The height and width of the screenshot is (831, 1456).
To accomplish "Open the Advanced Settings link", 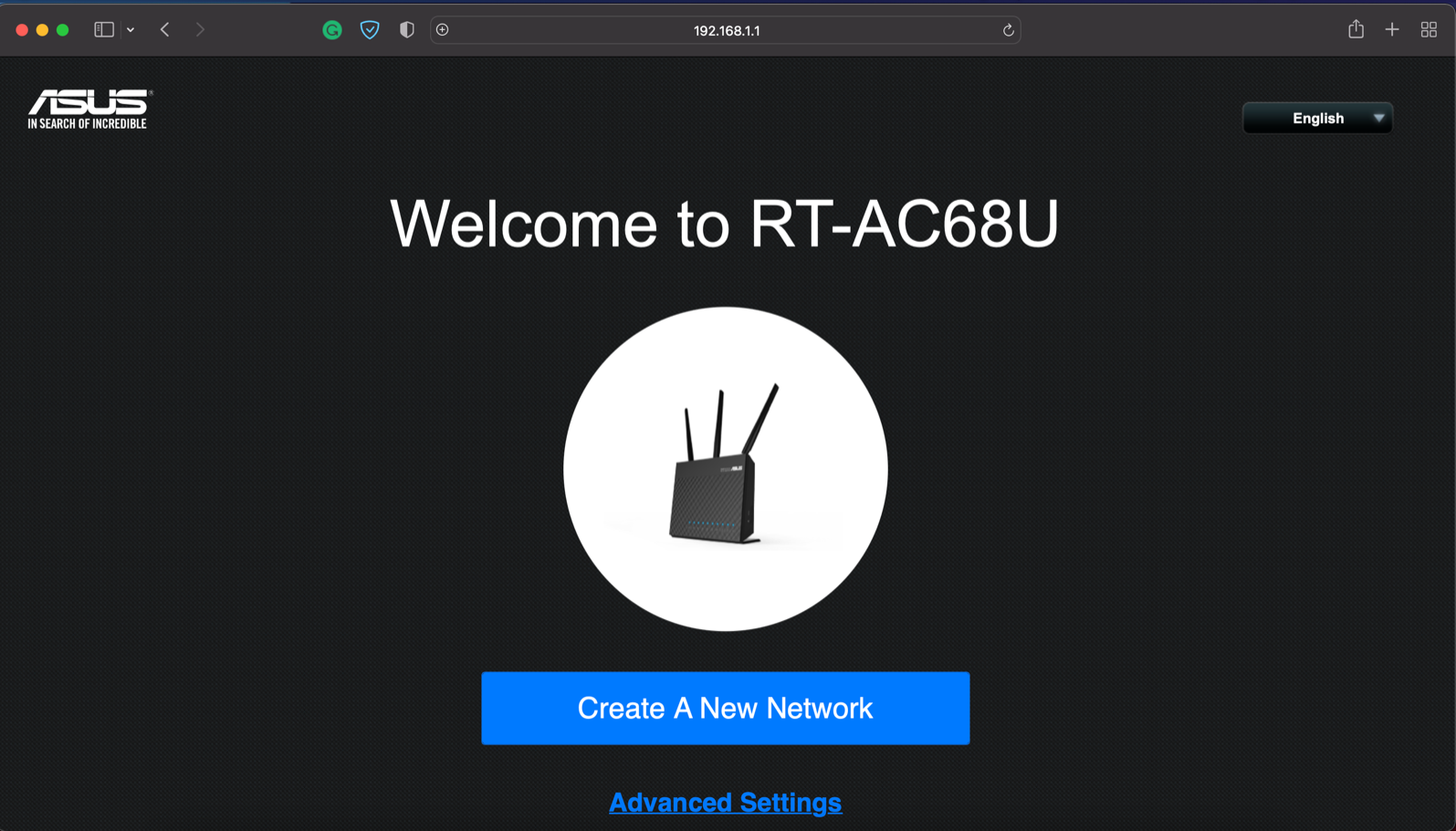I will click(x=725, y=802).
